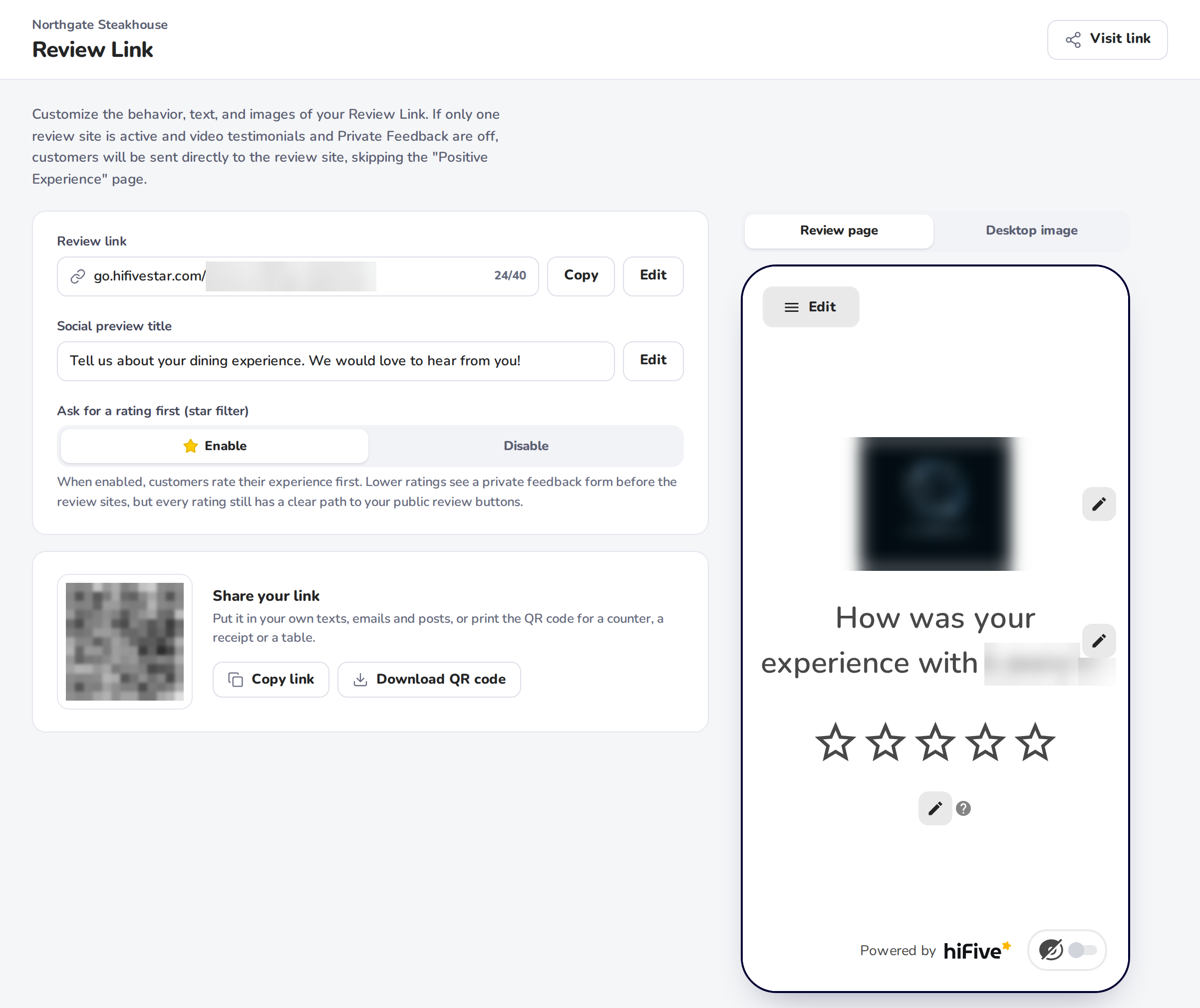Click the social preview title field
The height and width of the screenshot is (1008, 1200).
point(335,361)
